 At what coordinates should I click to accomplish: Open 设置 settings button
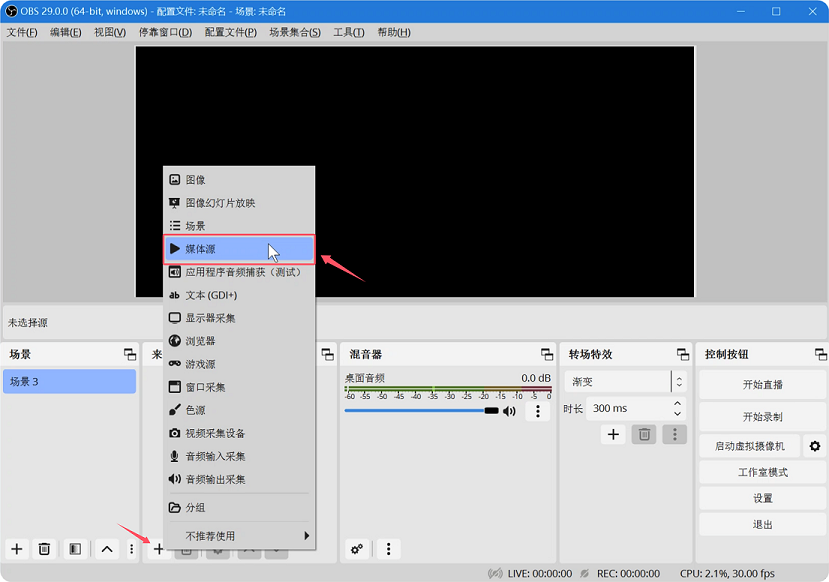click(x=762, y=498)
